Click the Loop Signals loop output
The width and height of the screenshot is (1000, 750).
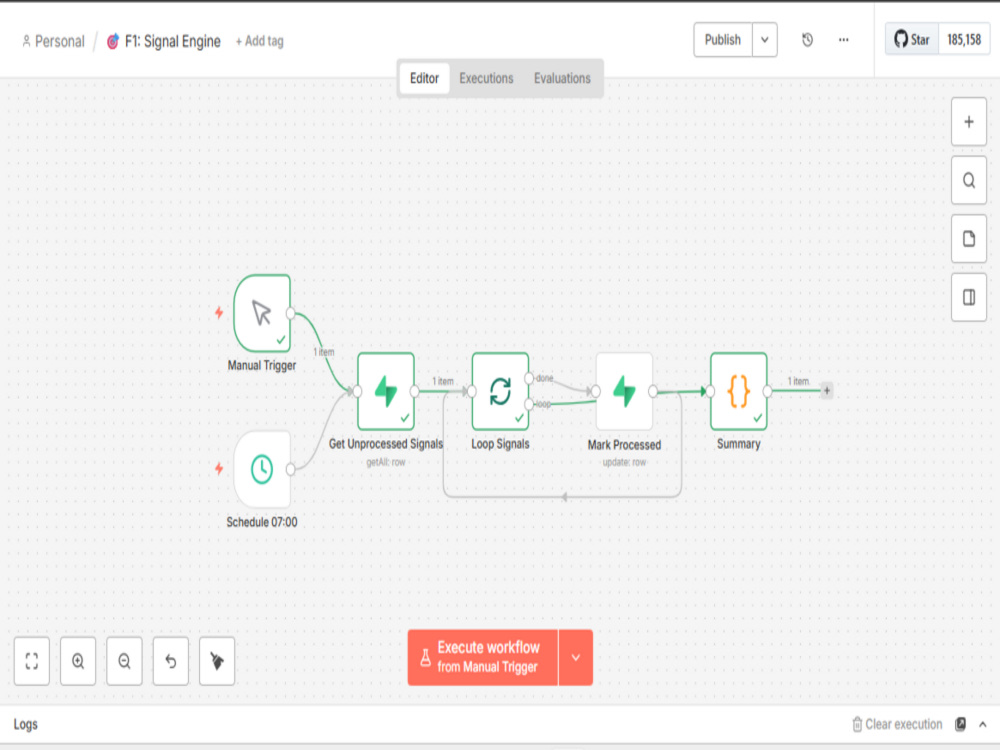pos(529,404)
